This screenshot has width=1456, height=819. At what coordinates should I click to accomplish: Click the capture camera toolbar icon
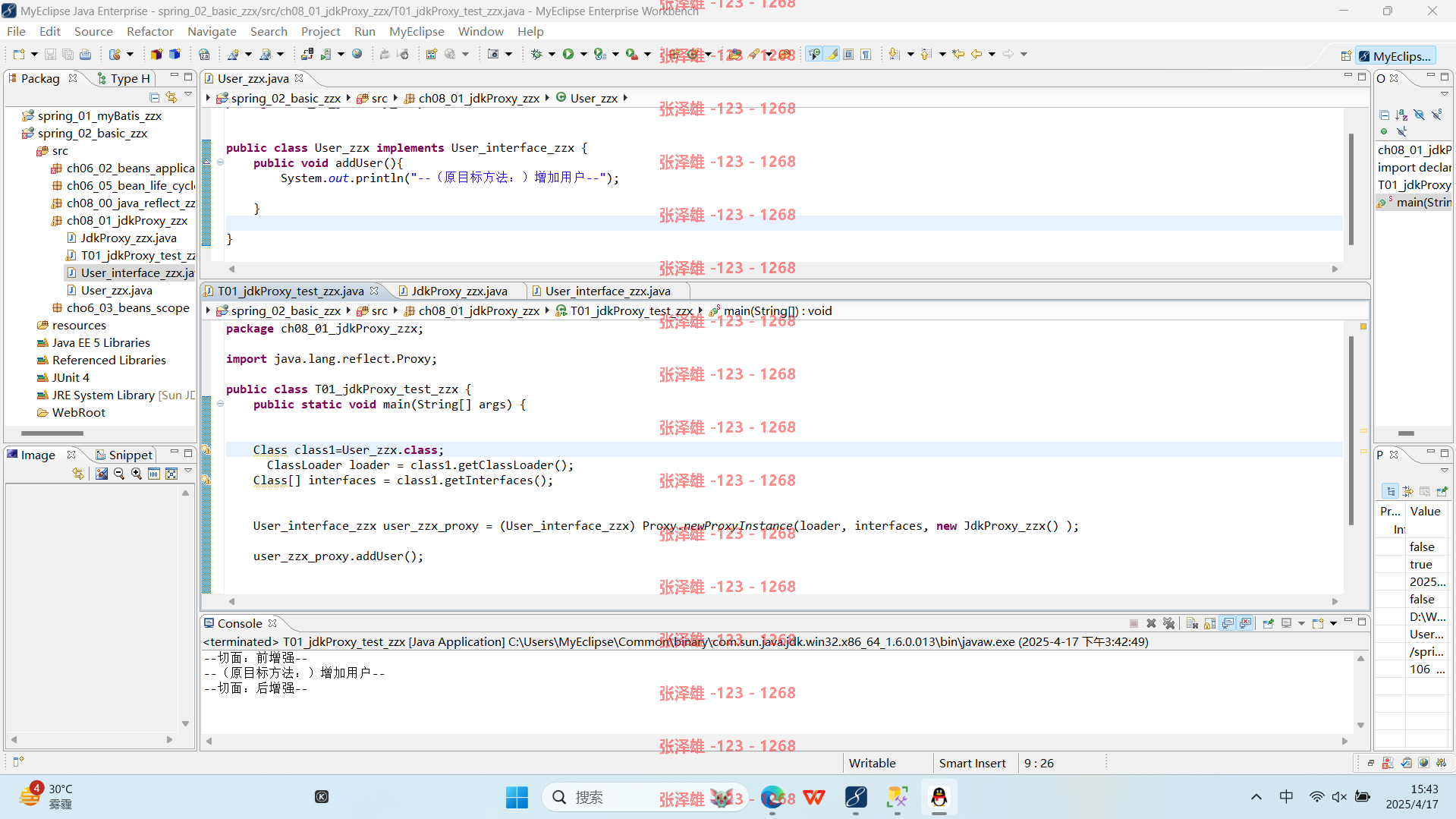(x=493, y=54)
